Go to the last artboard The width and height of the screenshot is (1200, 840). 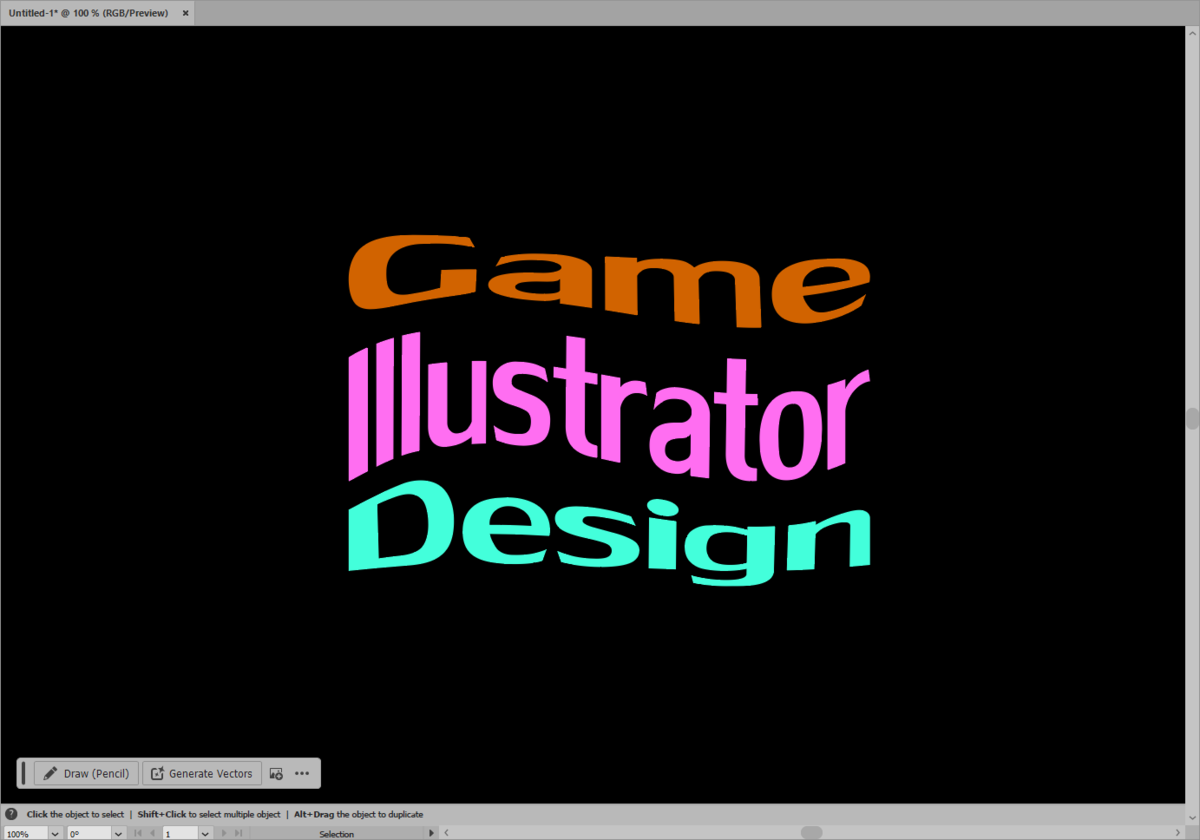coord(238,833)
